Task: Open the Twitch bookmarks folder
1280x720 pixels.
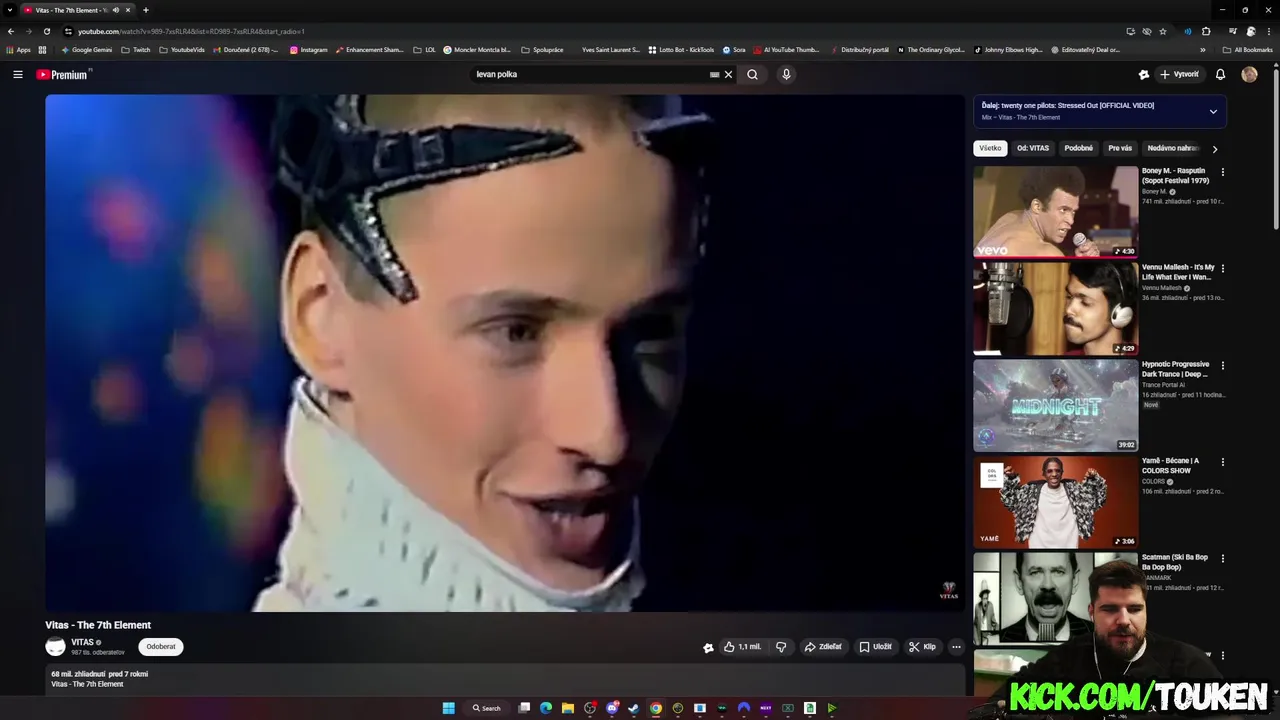Action: tap(135, 49)
